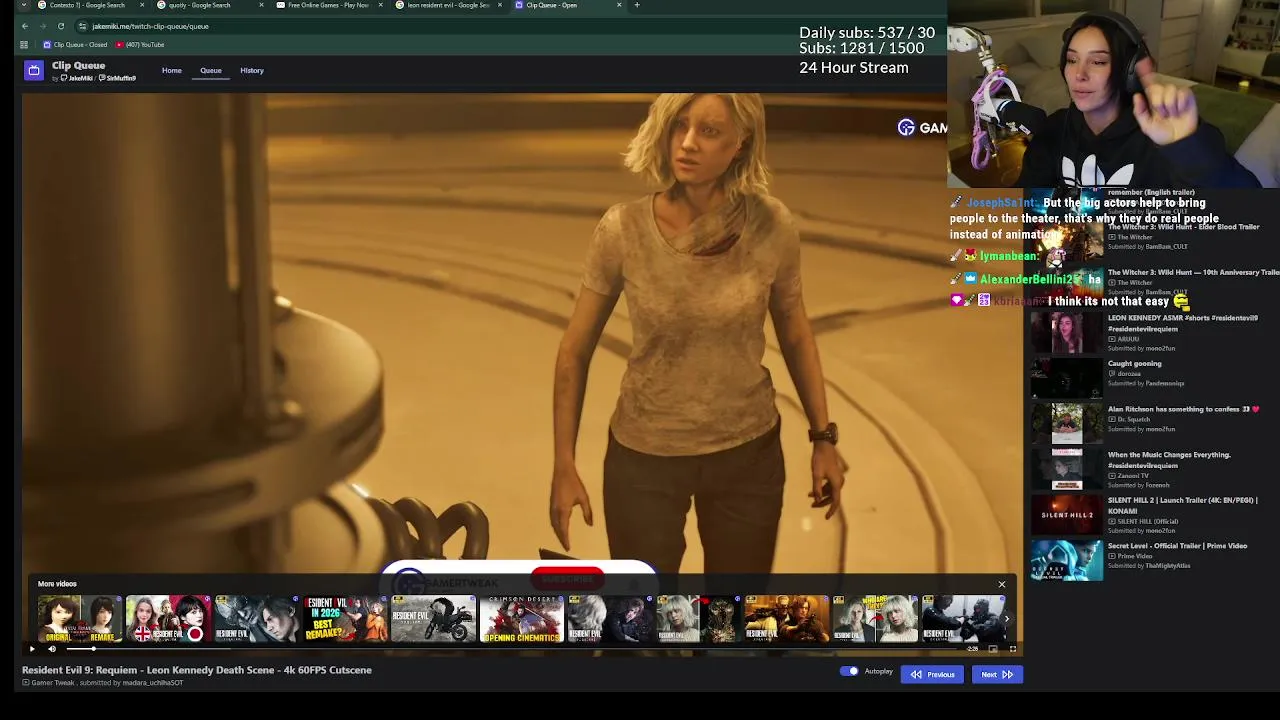Image resolution: width=1280 pixels, height=720 pixels.
Task: Open 'Clip Queue - Closed' bookmark
Action: 75,45
